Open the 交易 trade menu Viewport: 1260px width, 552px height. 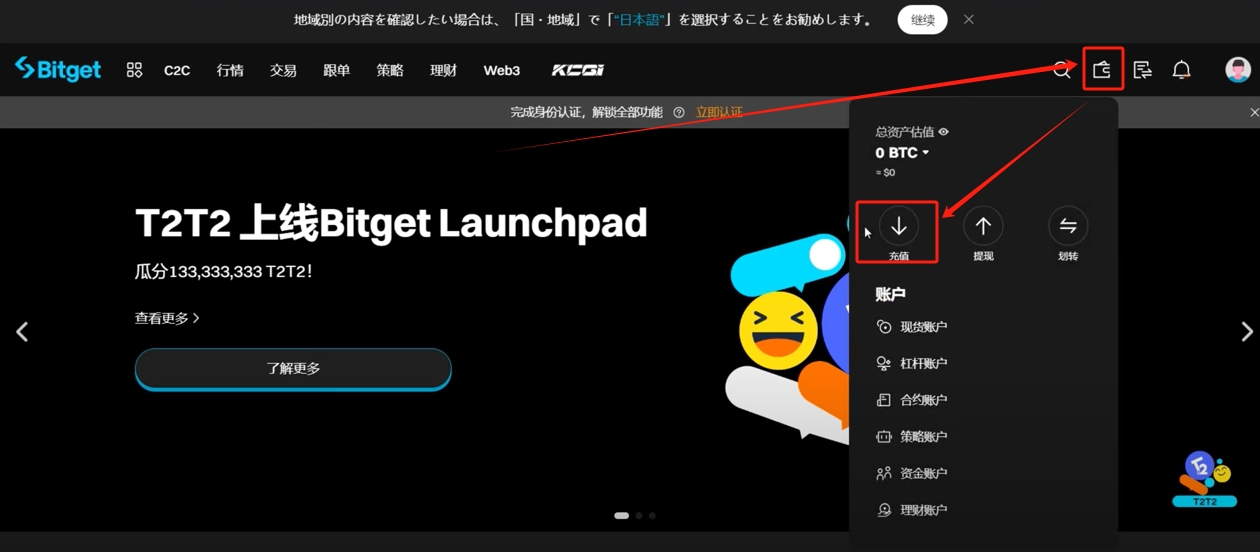283,70
